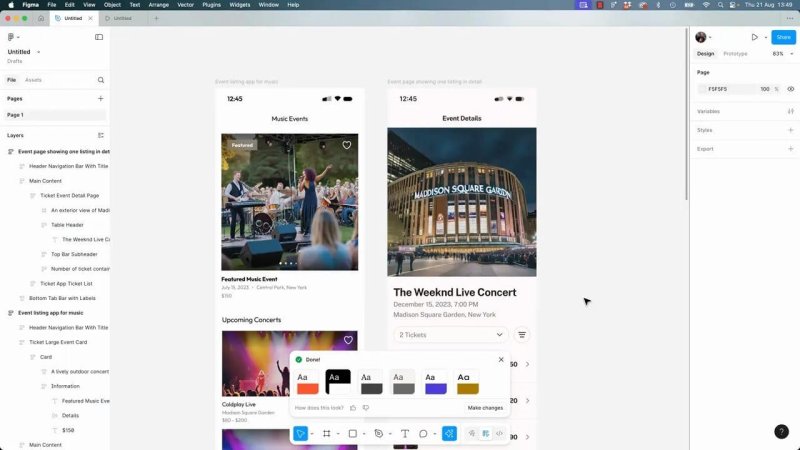Select the Comment tool
Viewport: 800px width, 450px height.
(423, 434)
